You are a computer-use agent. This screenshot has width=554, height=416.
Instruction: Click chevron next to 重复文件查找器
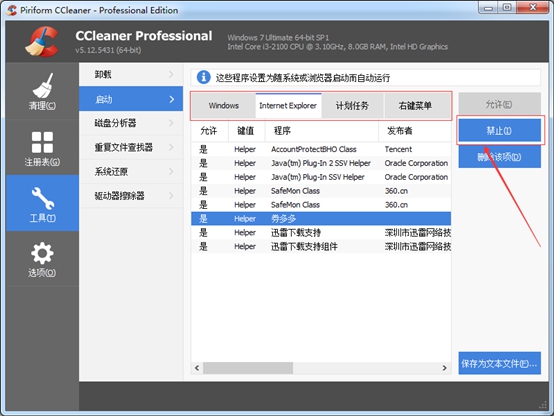coord(171,147)
